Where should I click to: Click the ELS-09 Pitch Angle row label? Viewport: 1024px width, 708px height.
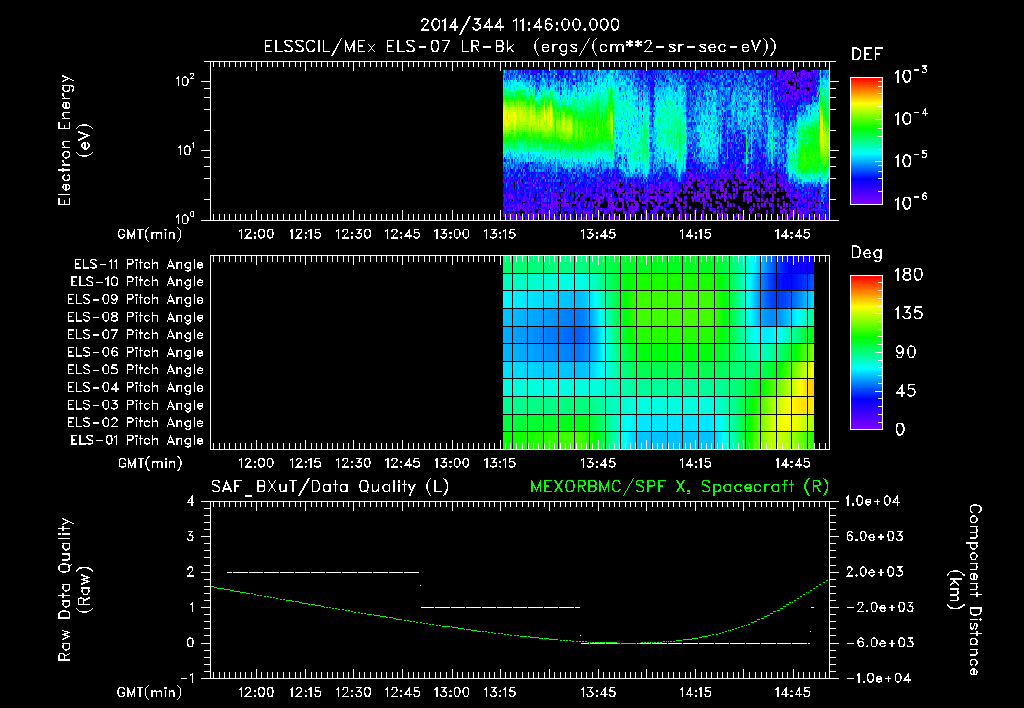point(136,299)
